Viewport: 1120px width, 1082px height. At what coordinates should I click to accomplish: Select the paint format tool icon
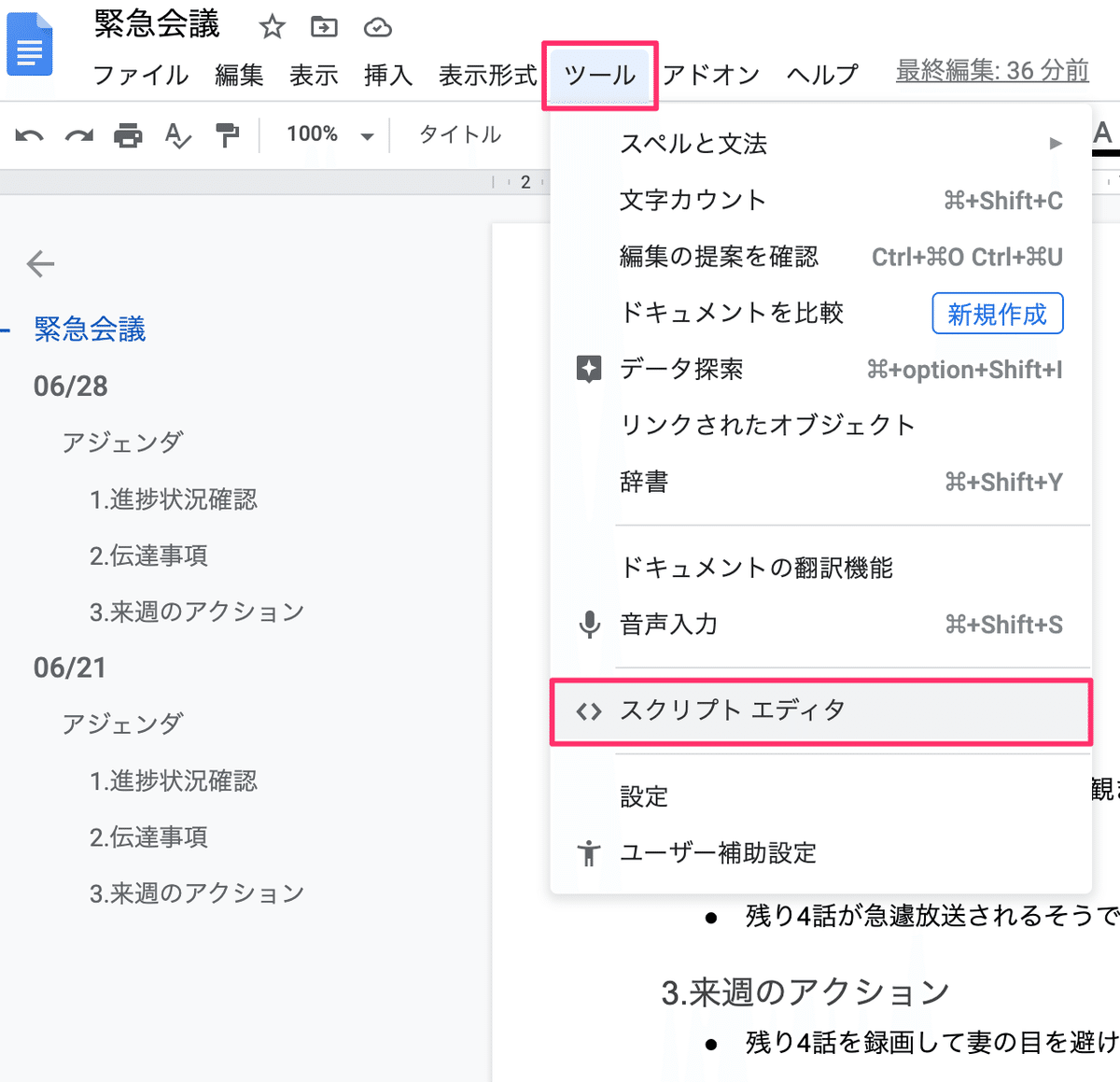[227, 135]
